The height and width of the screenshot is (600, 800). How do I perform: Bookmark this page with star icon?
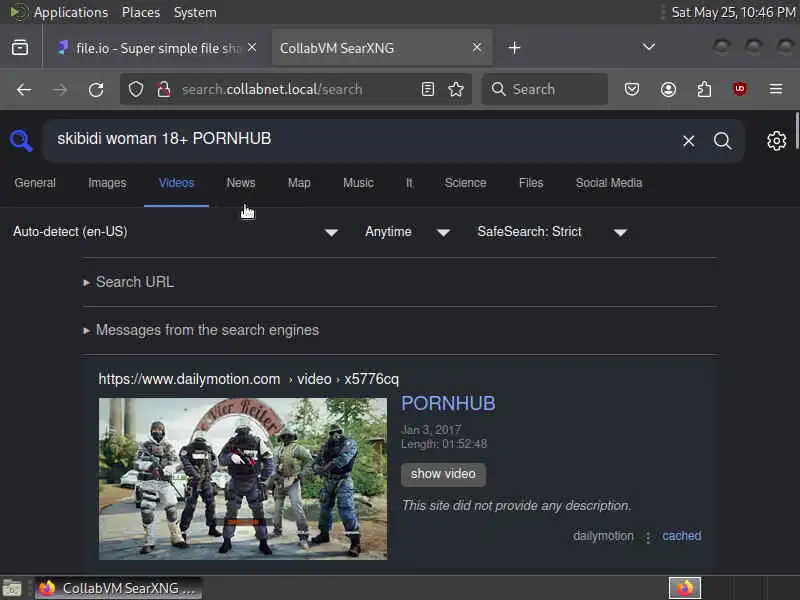click(456, 90)
